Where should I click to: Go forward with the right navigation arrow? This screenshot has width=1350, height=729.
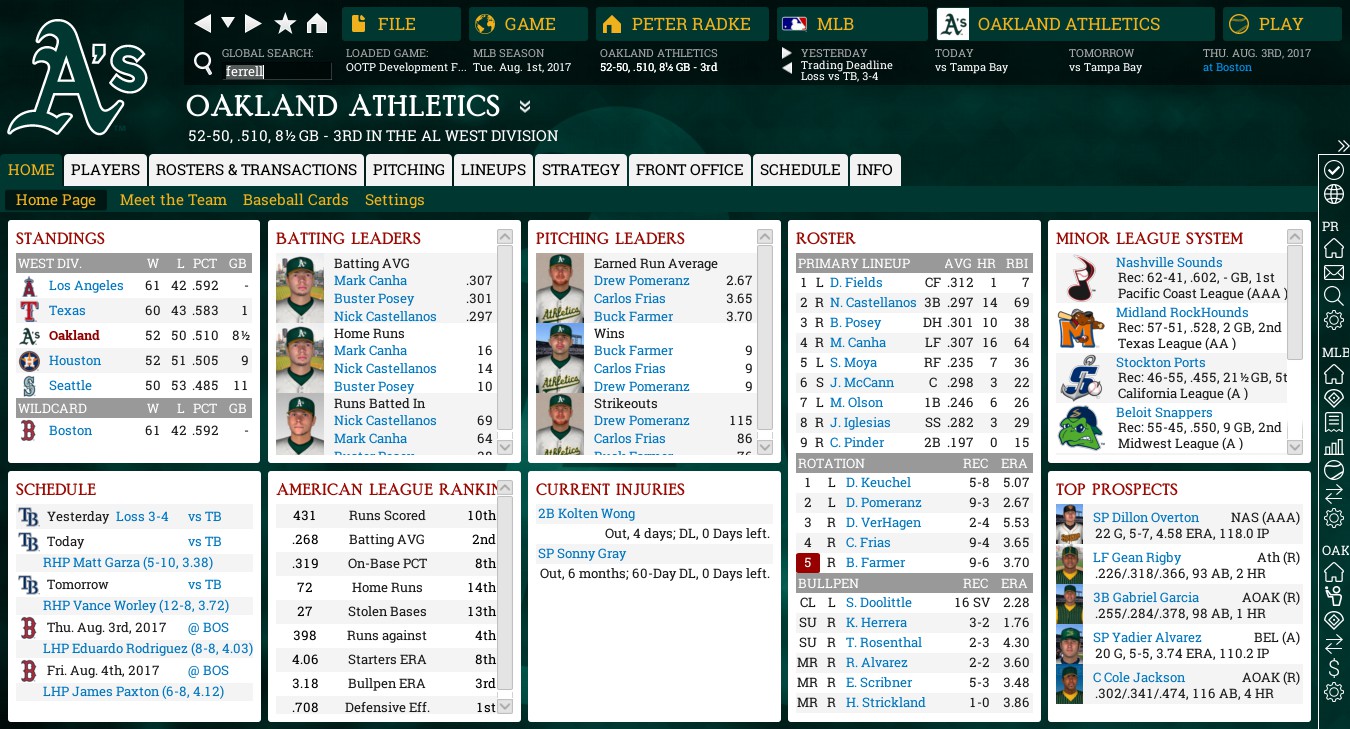point(253,23)
